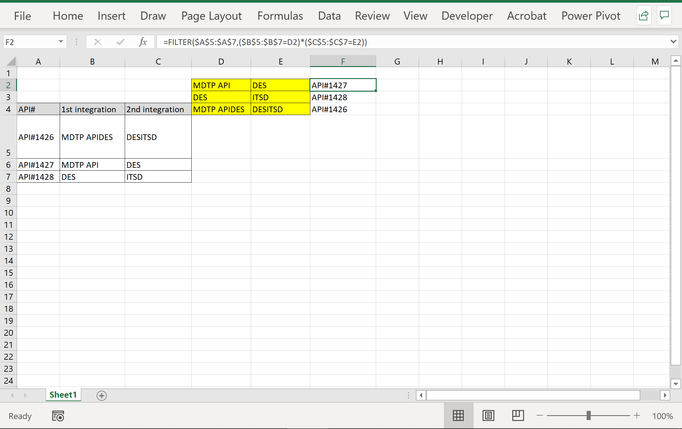Select yellow cell D4 MDTP APIDES
This screenshot has width=682, height=429.
(221, 109)
